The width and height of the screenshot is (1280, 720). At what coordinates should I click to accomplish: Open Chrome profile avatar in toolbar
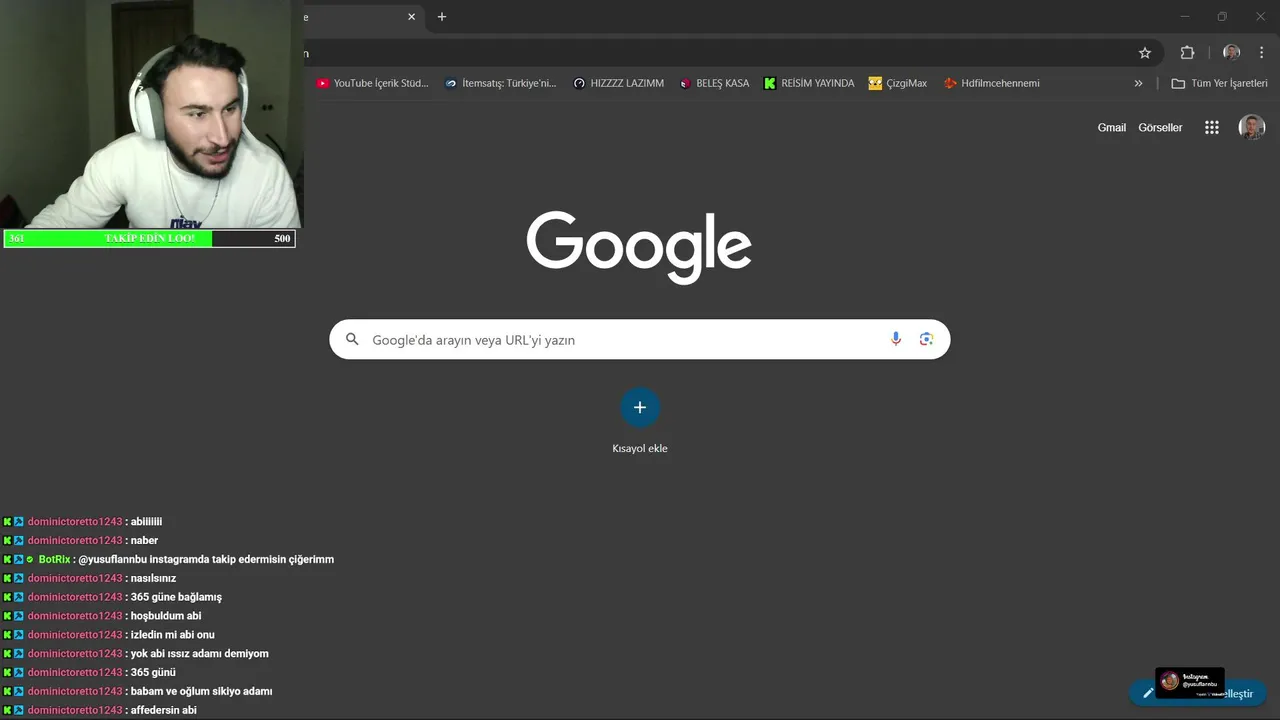[x=1231, y=53]
